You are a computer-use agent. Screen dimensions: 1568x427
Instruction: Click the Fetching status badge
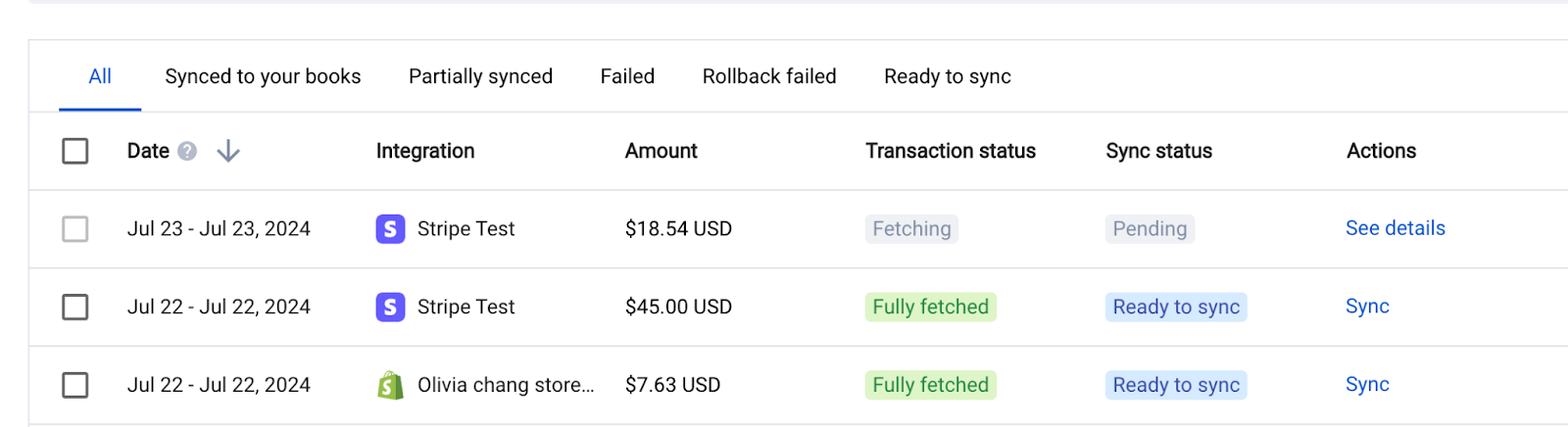point(911,229)
